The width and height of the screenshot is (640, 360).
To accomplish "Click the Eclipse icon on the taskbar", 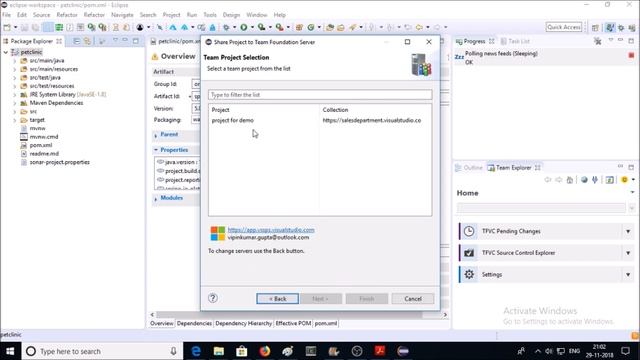I will coord(403,351).
